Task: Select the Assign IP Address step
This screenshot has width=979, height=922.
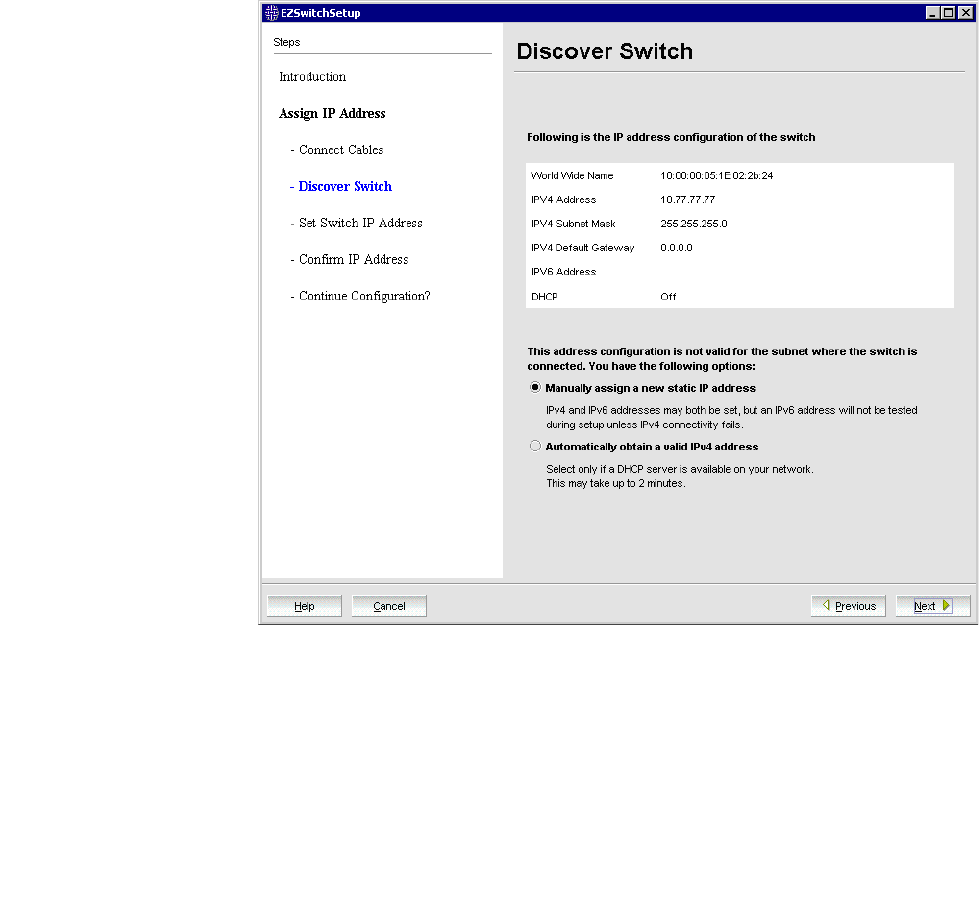Action: click(x=332, y=114)
